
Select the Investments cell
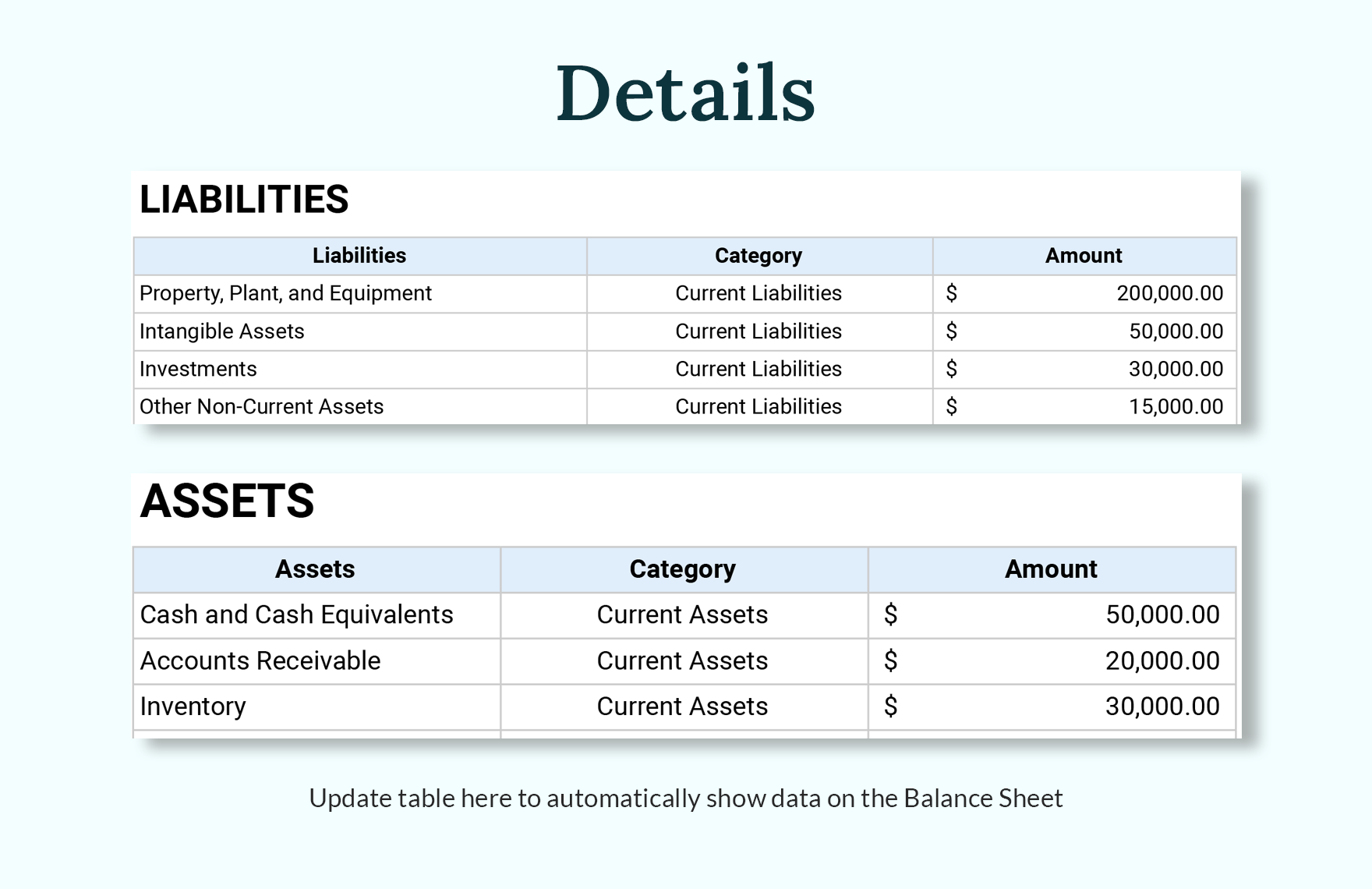[x=198, y=368]
